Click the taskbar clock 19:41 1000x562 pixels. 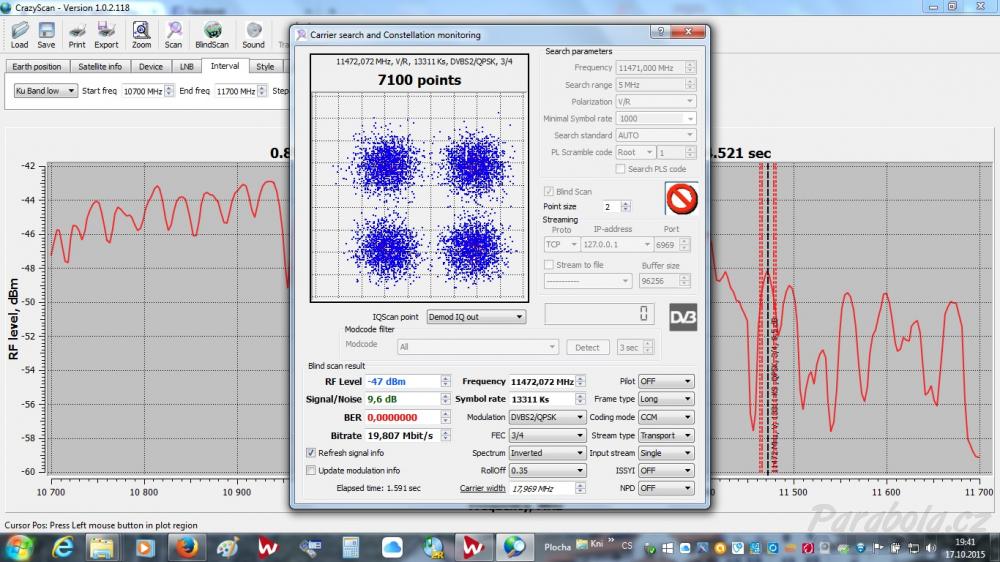(965, 542)
